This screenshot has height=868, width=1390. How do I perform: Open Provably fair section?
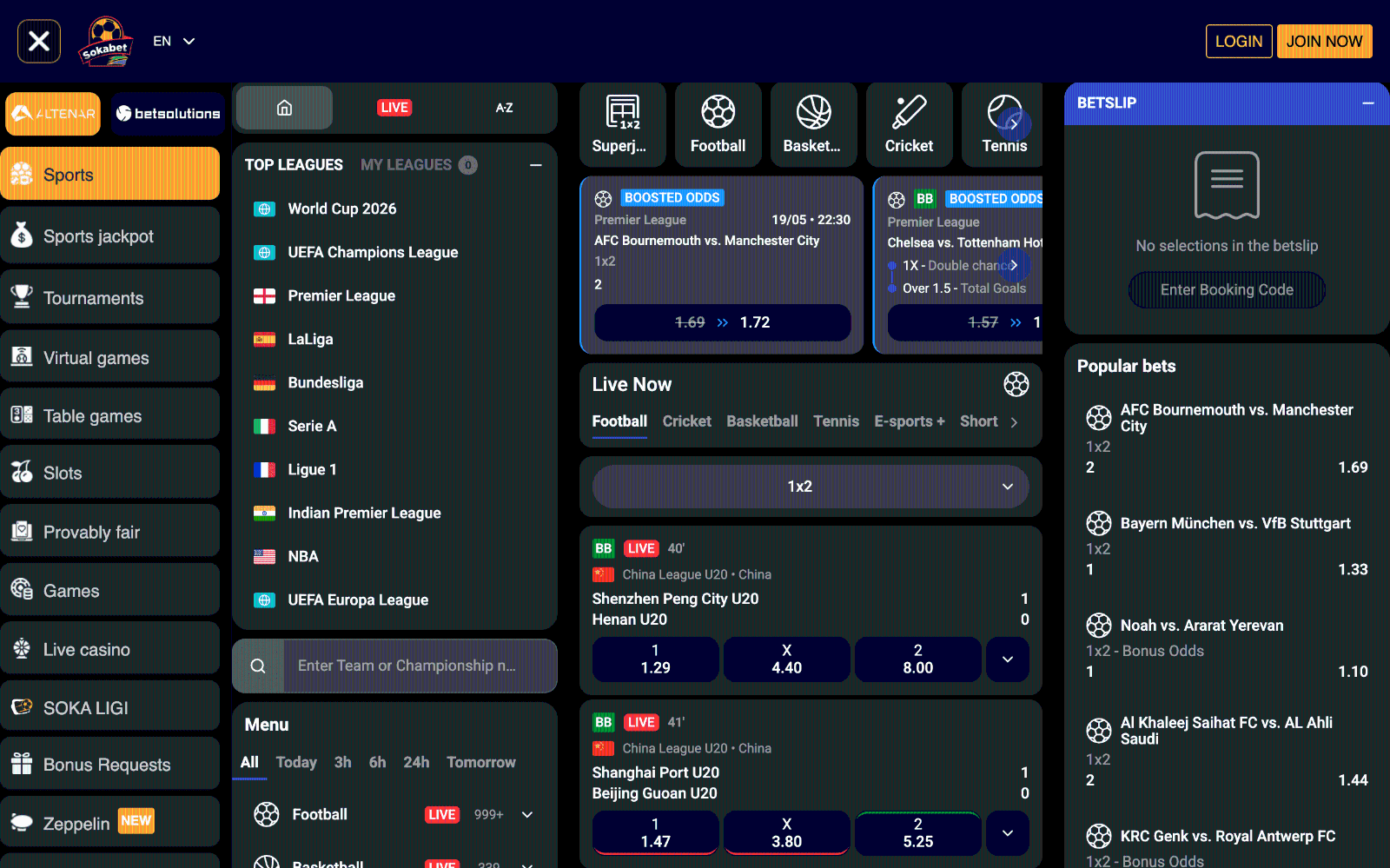coord(110,532)
